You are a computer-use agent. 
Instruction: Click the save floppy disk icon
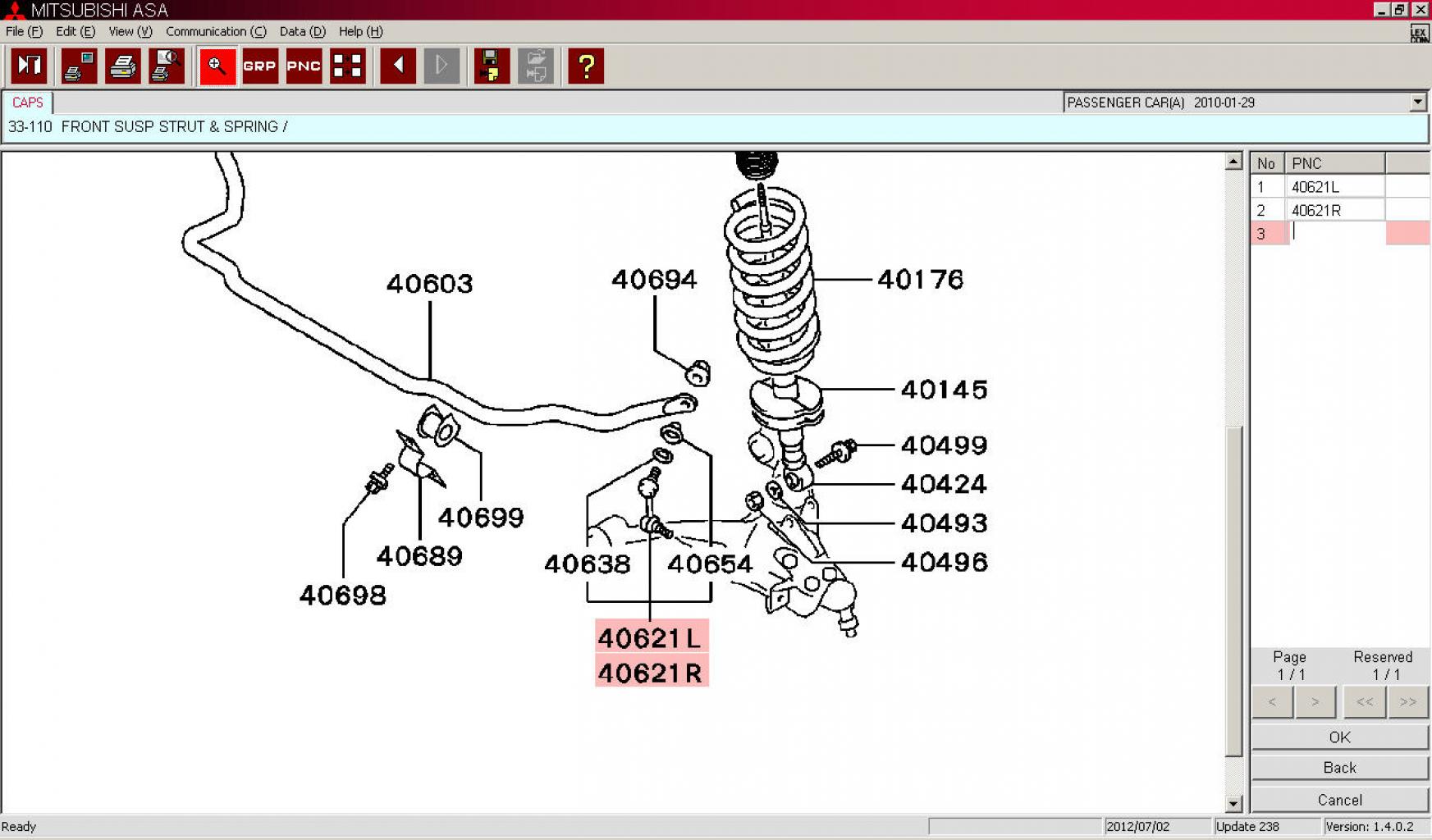491,66
